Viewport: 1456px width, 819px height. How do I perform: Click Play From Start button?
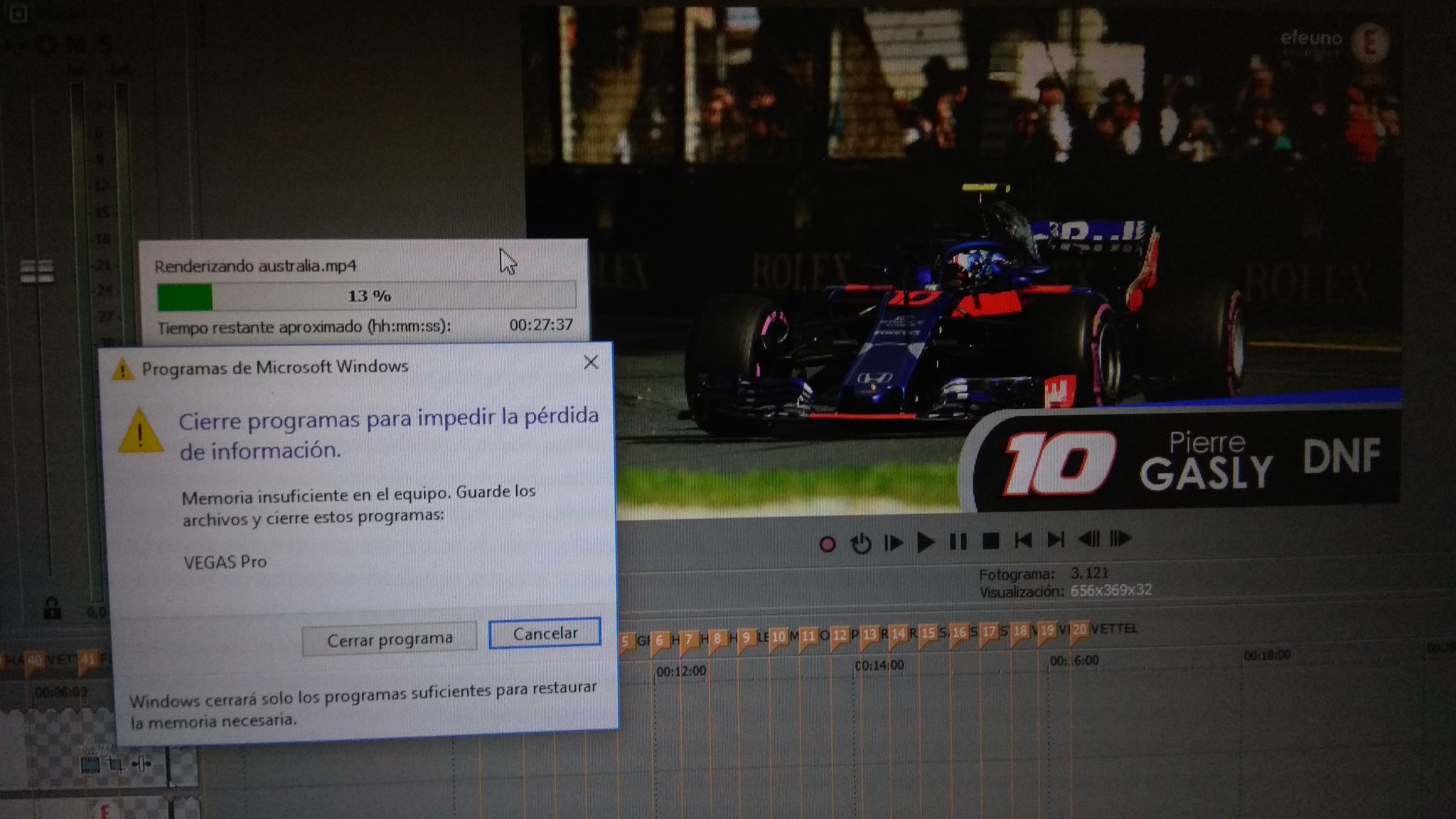pos(893,543)
